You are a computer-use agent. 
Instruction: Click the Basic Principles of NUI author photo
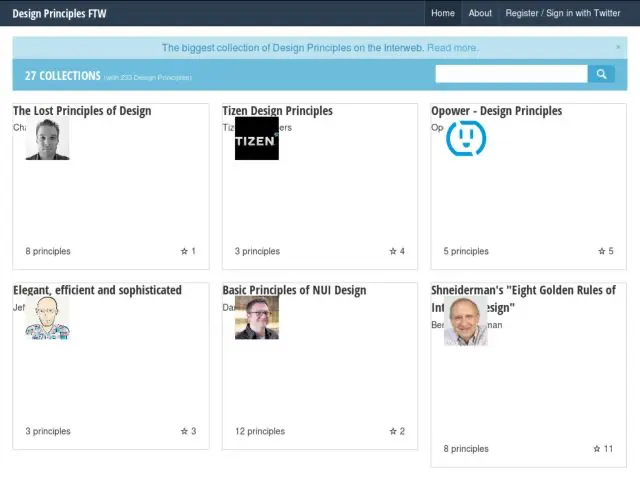tap(256, 318)
